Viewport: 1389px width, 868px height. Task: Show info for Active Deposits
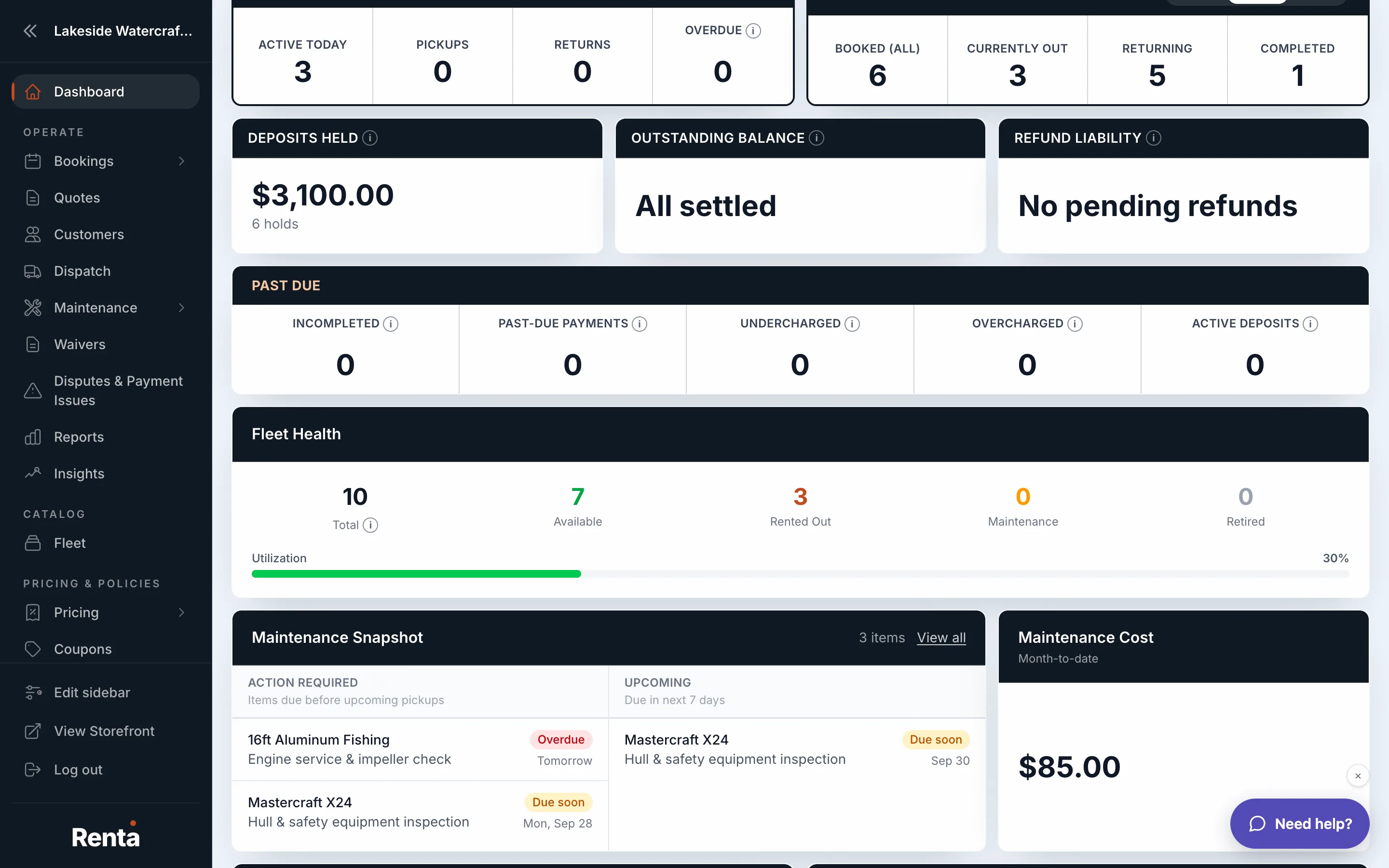(x=1310, y=324)
